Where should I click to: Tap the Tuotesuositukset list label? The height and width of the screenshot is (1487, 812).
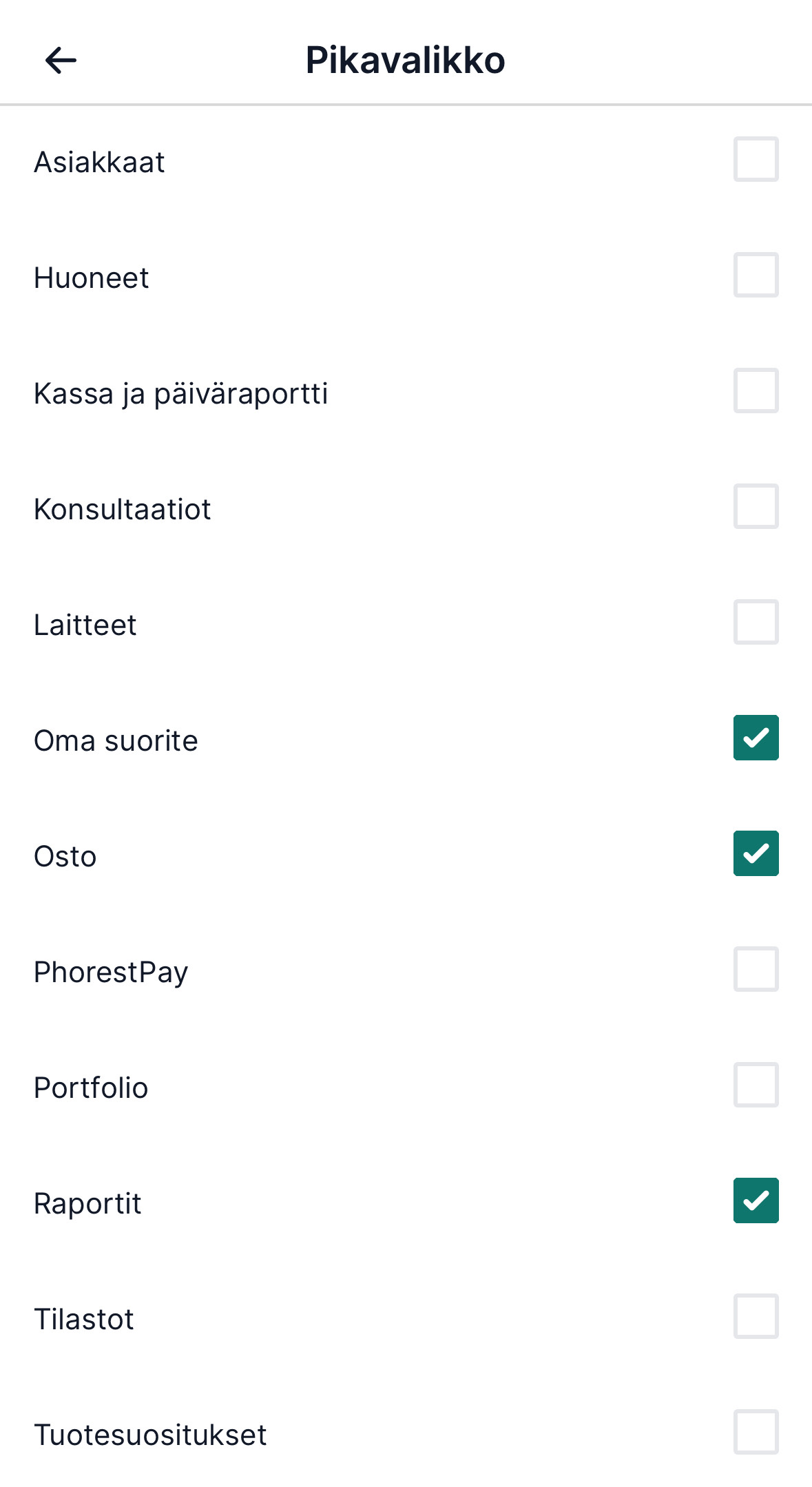pos(150,1435)
